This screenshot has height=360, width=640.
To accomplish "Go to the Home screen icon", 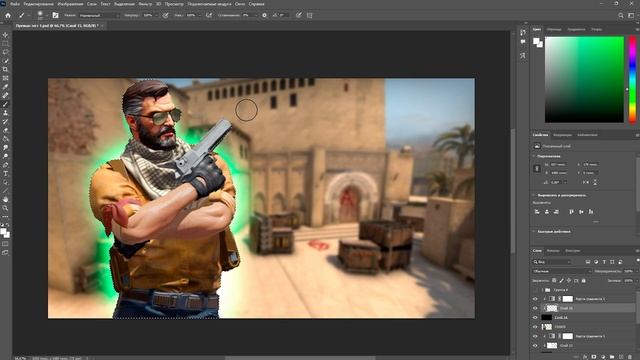I will [8, 15].
